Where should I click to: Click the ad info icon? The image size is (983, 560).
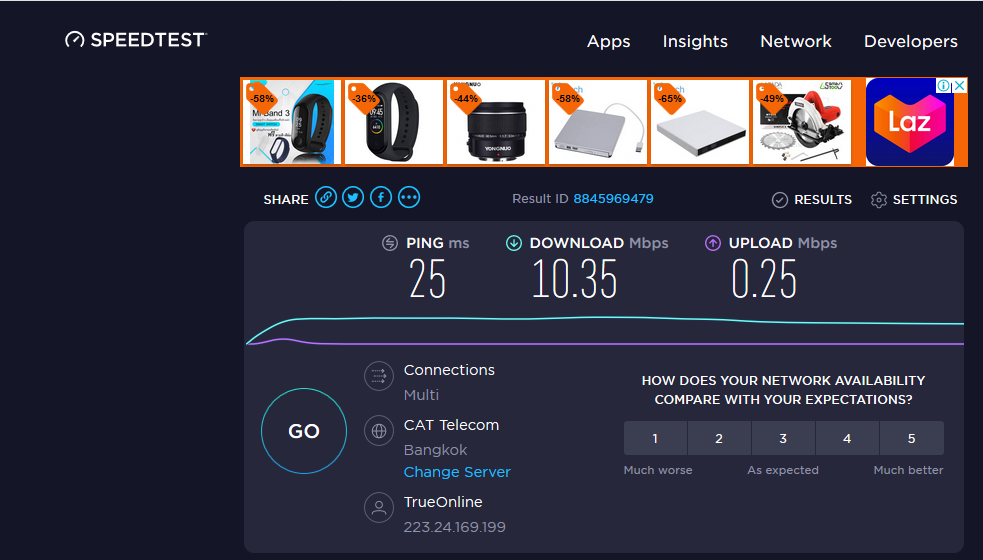(944, 86)
